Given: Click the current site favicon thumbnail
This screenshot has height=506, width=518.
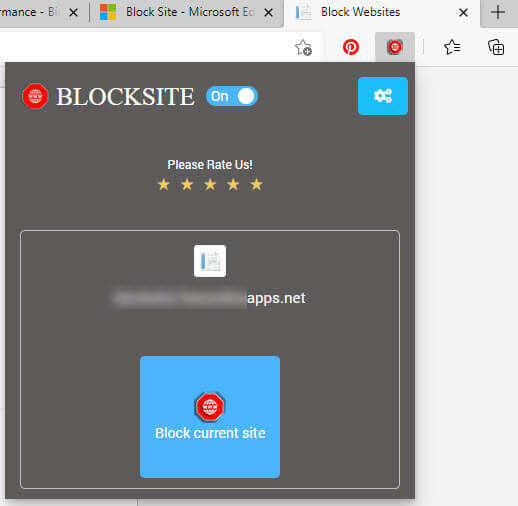Looking at the screenshot, I should 210,261.
